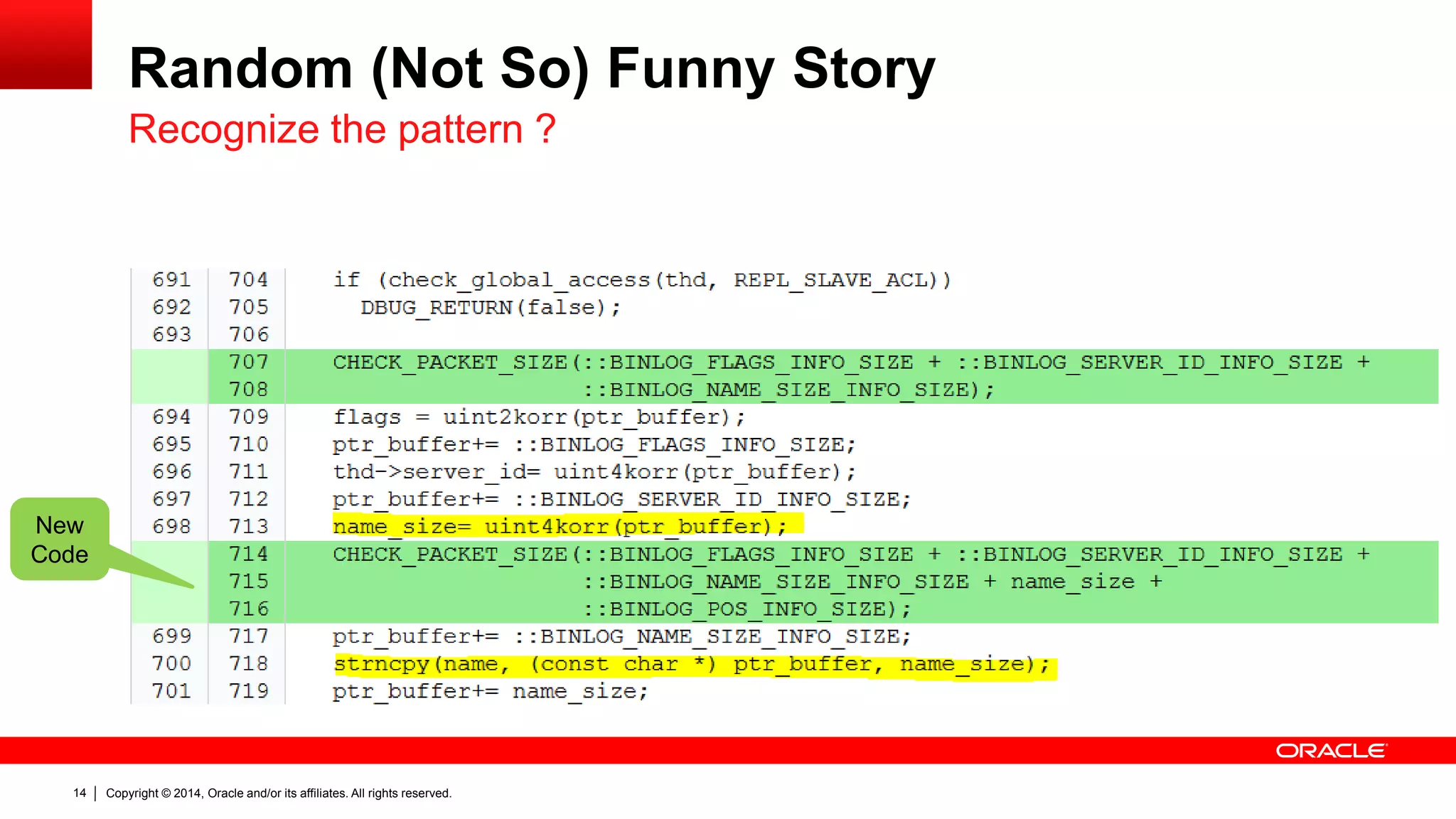Click old line number 693
Image resolution: width=1456 pixels, height=819 pixels.
point(172,335)
